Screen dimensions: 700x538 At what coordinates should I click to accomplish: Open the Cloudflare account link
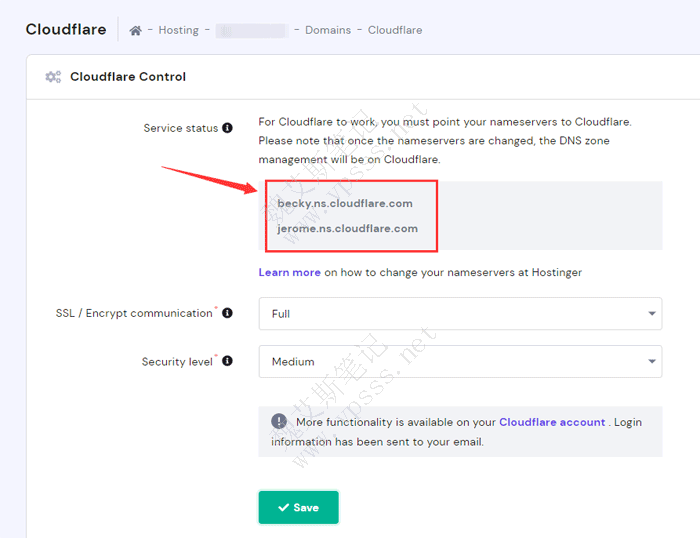(552, 422)
